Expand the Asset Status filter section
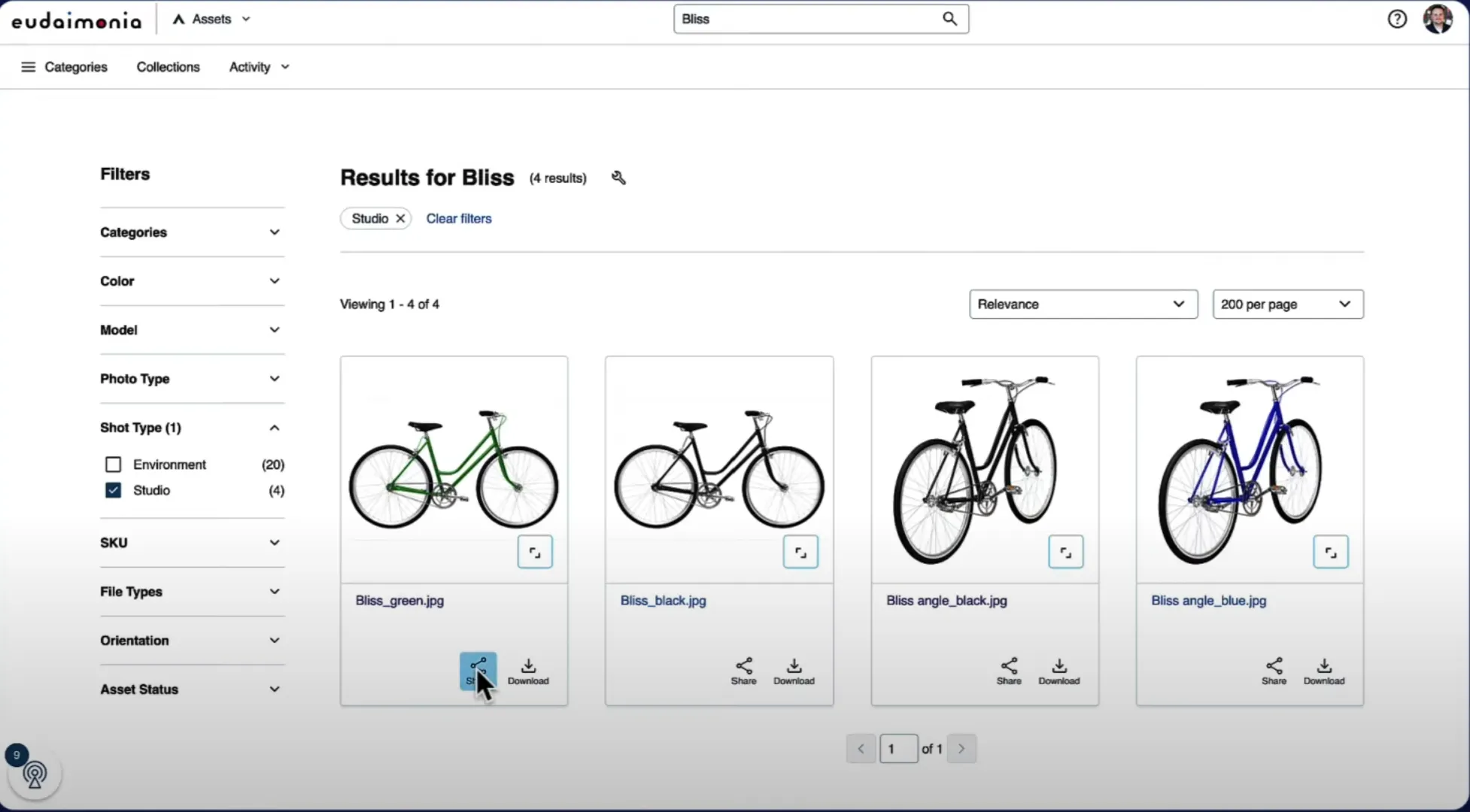The height and width of the screenshot is (812, 1470). (x=192, y=689)
